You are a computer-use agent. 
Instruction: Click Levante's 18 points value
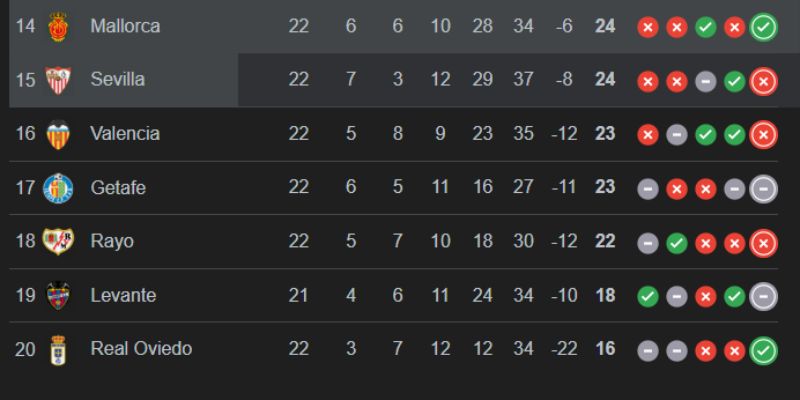tap(604, 296)
